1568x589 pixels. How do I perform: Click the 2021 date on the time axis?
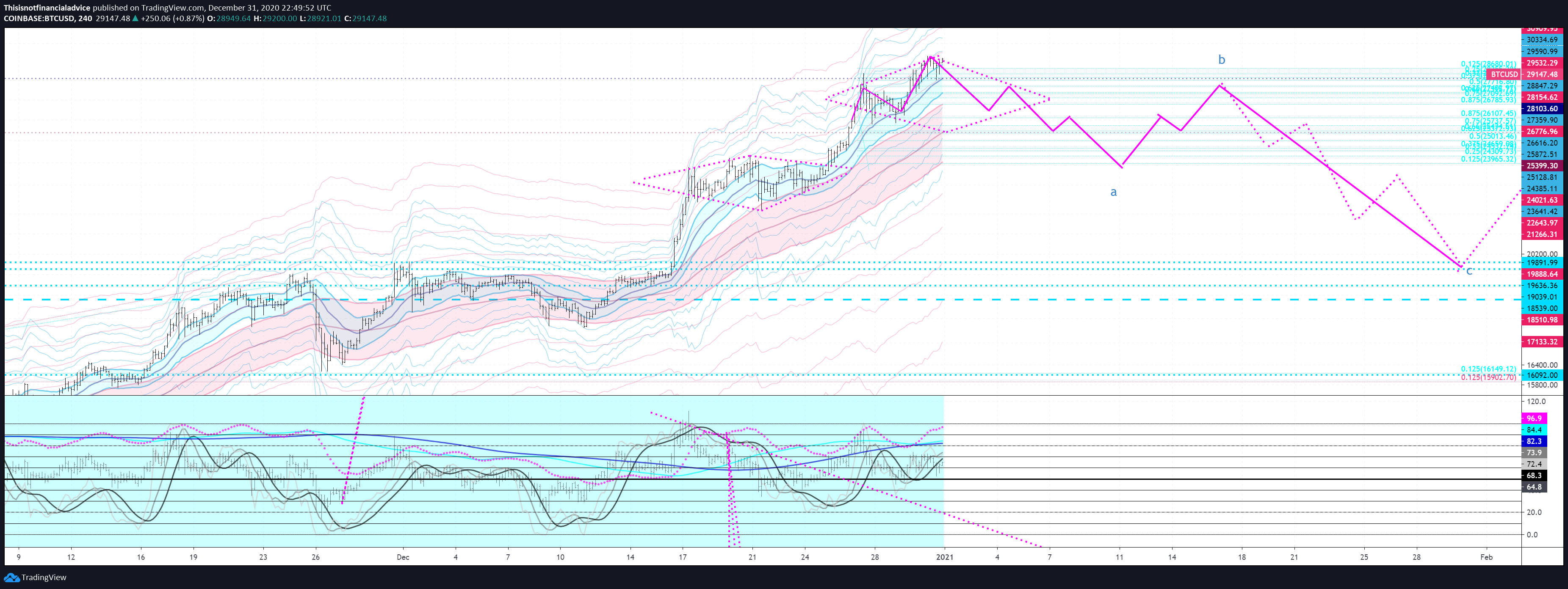tap(944, 557)
